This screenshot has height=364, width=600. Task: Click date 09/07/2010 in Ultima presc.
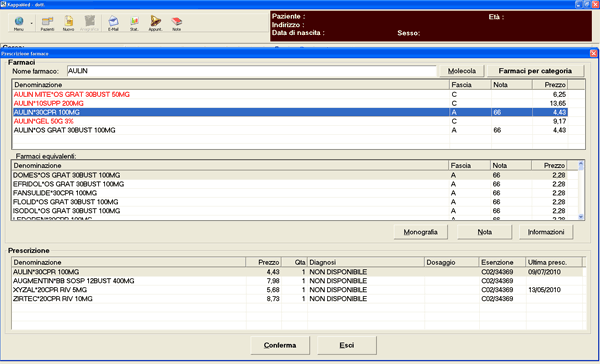tap(544, 272)
